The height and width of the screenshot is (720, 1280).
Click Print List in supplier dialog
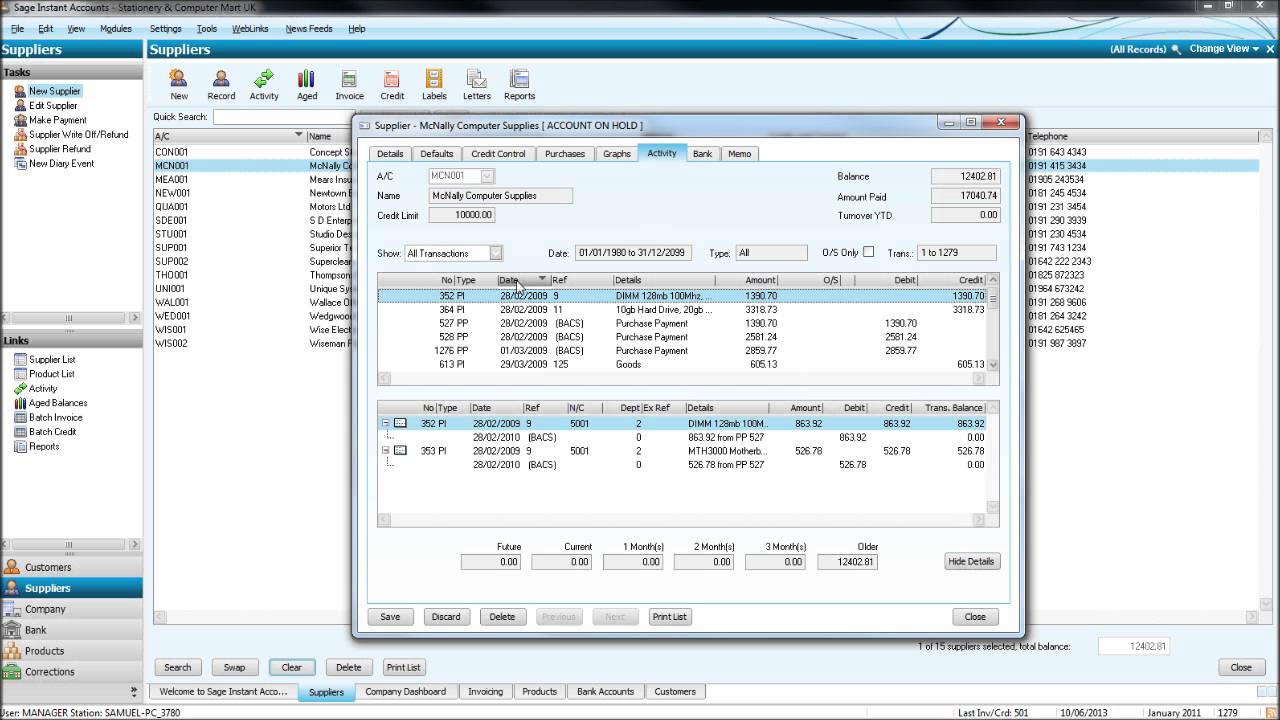coord(670,617)
